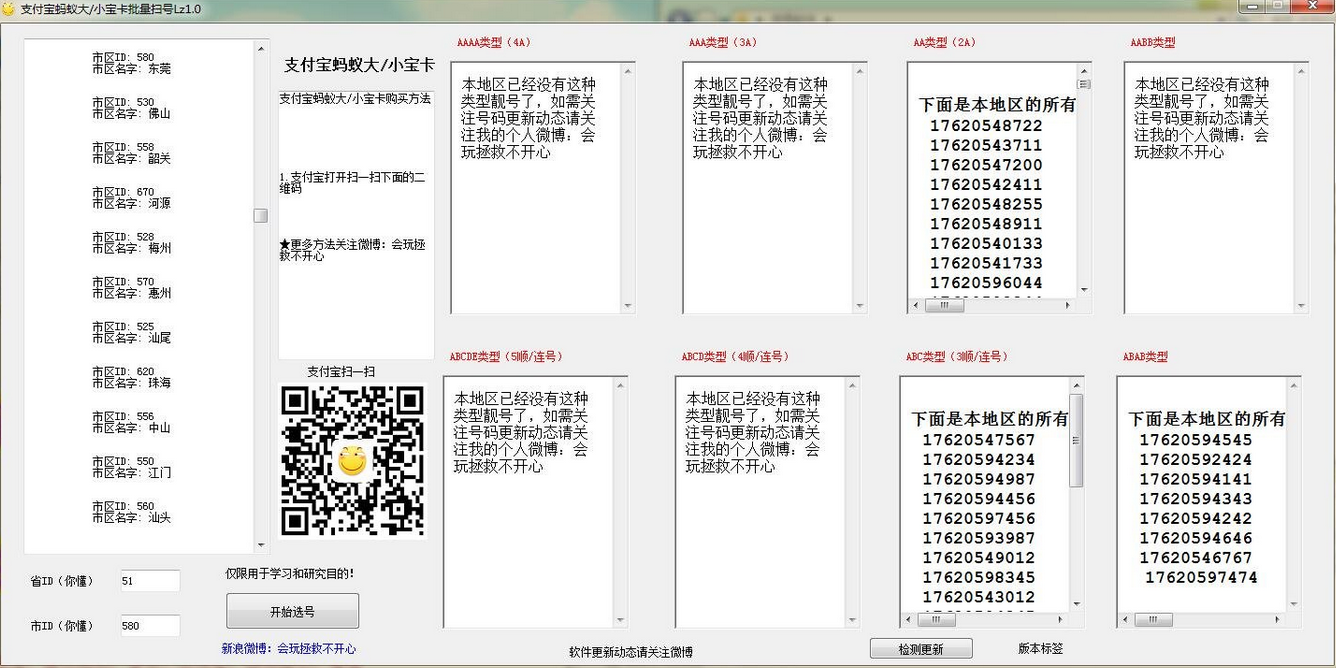
Task: Click number 17620542411 in the AA list
Action: click(x=986, y=185)
